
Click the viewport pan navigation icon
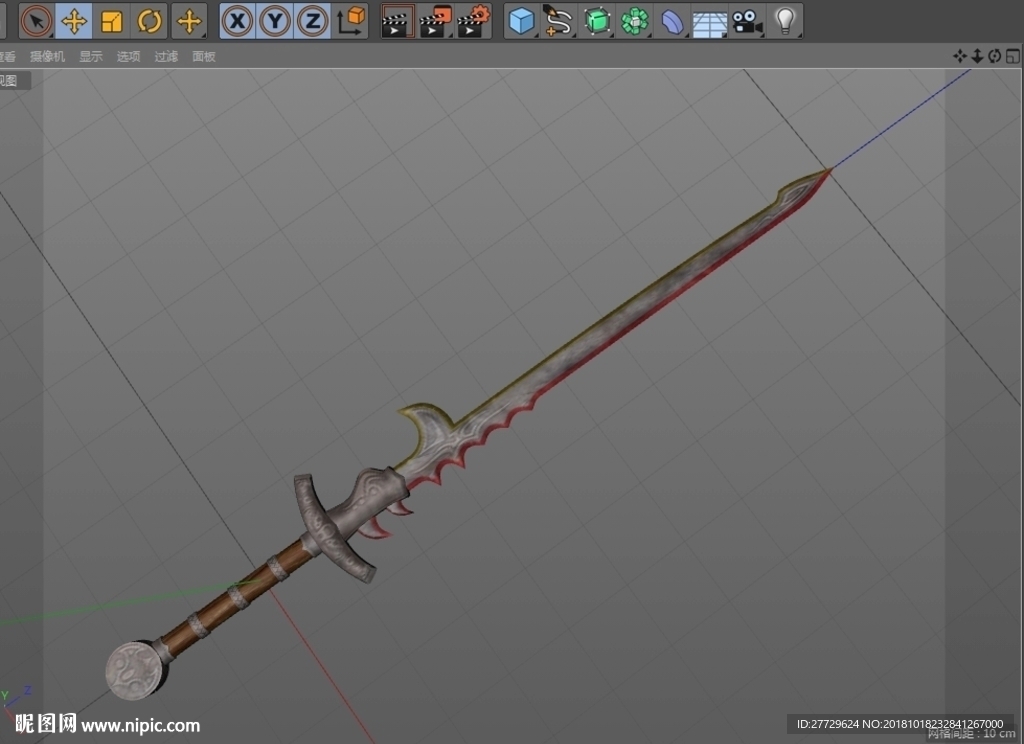[959, 56]
